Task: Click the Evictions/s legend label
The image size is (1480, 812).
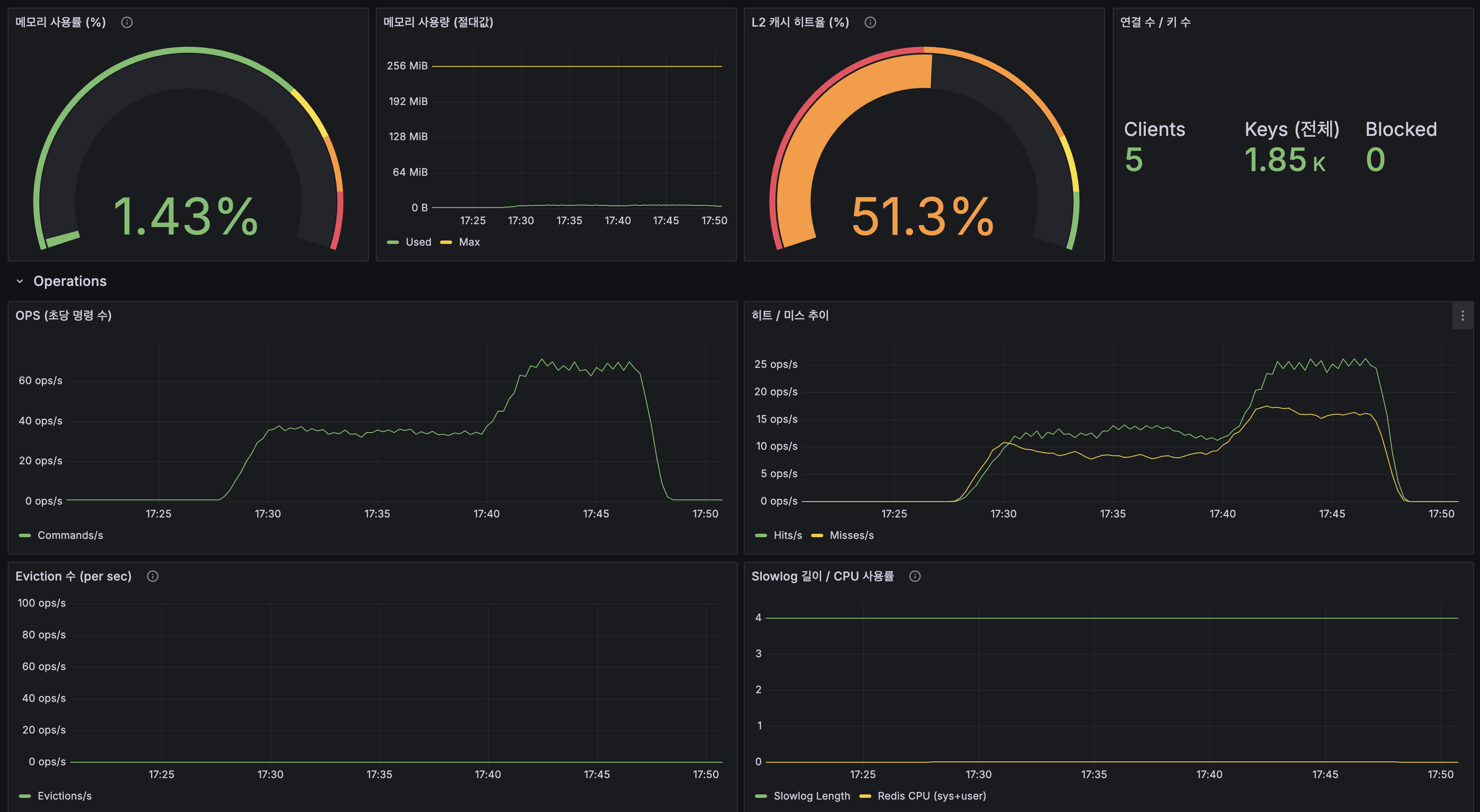Action: click(65, 796)
